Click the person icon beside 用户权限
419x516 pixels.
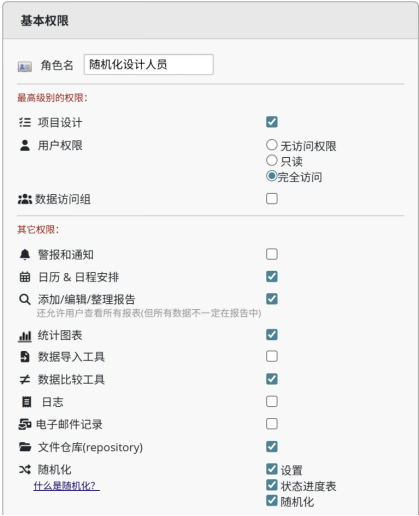(25, 145)
